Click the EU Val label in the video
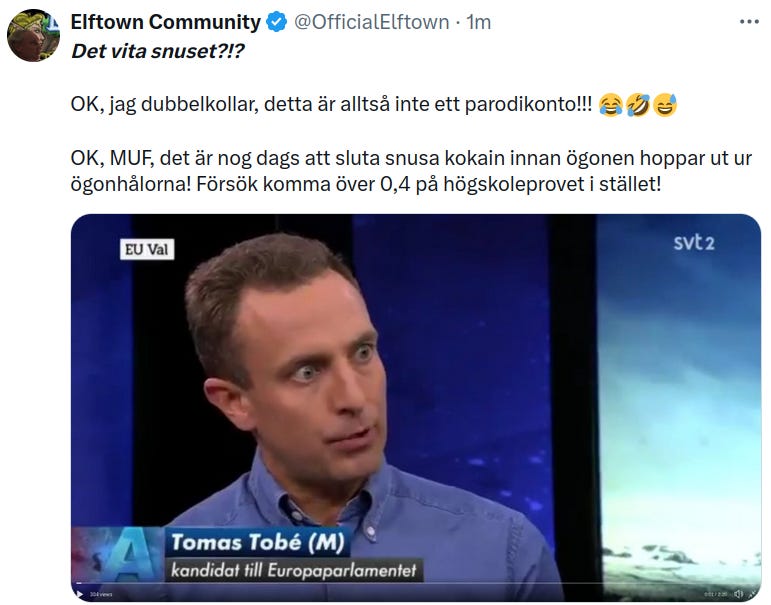This screenshot has height=605, width=771. 147,249
